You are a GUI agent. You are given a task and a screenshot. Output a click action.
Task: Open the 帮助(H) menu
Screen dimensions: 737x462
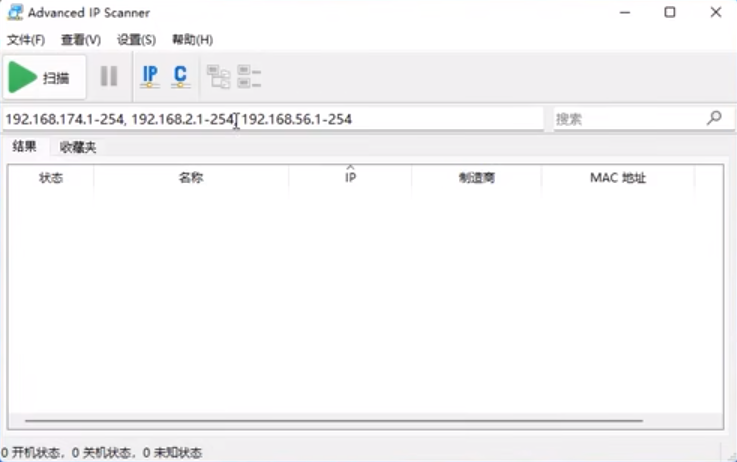click(193, 40)
